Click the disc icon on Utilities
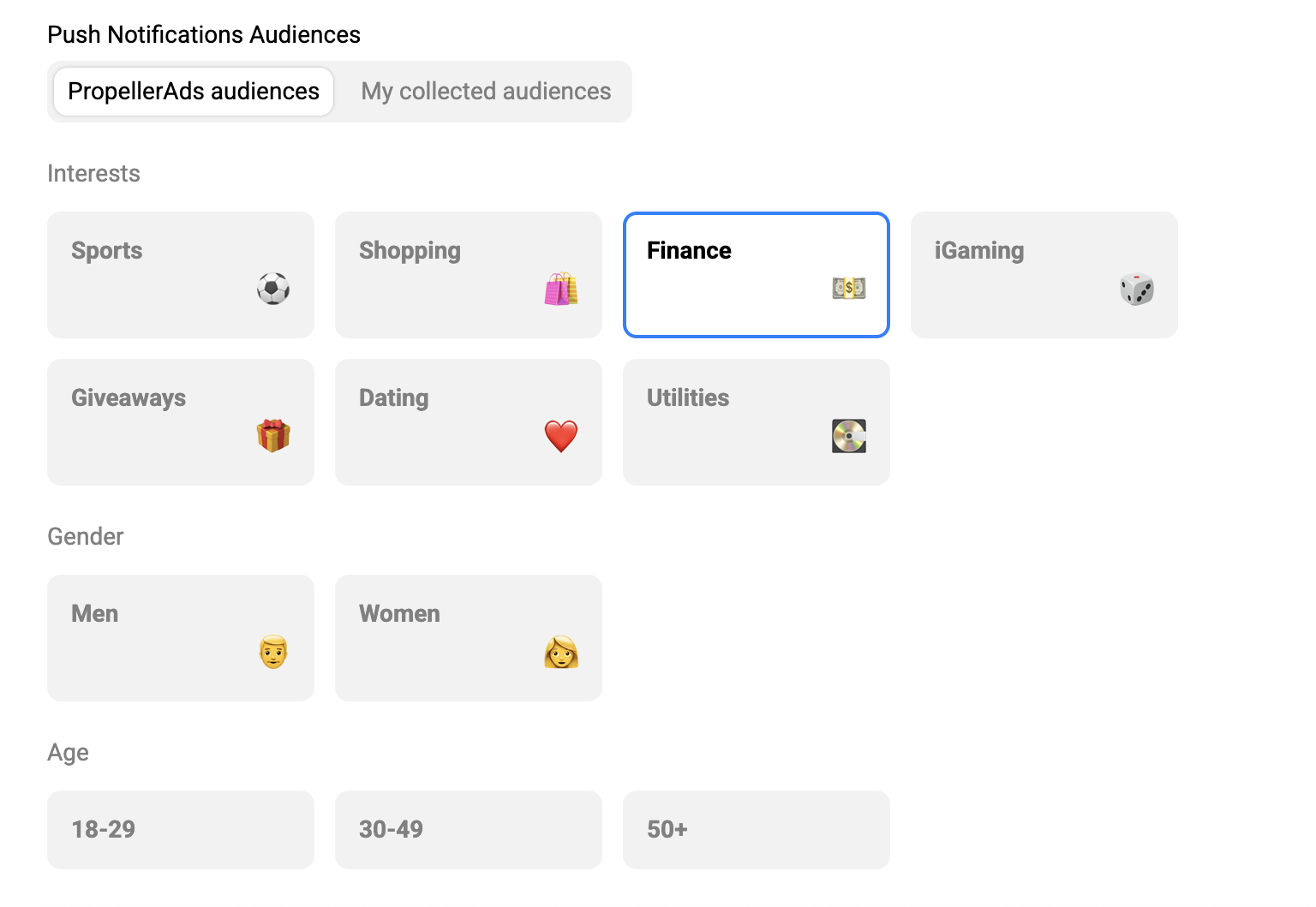This screenshot has height=907, width=1316. 849,436
